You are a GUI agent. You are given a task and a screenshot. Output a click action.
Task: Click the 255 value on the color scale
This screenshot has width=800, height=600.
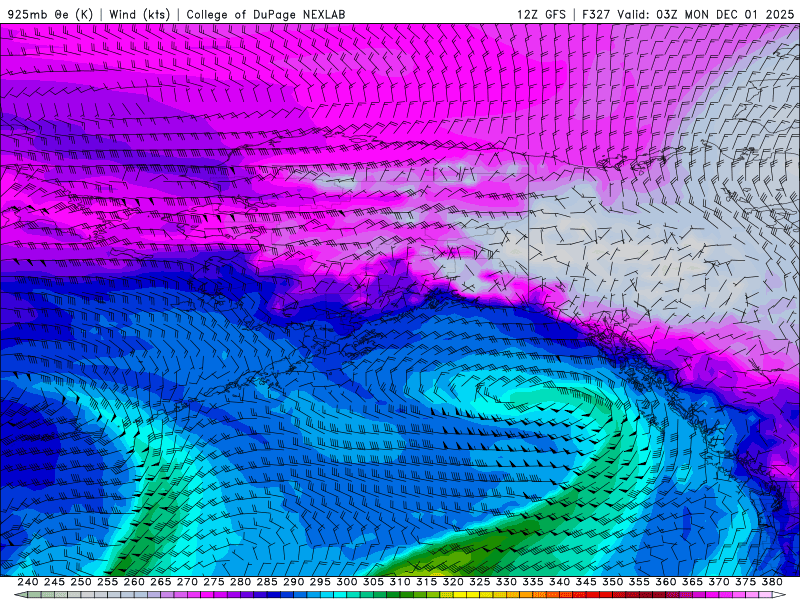[107, 582]
